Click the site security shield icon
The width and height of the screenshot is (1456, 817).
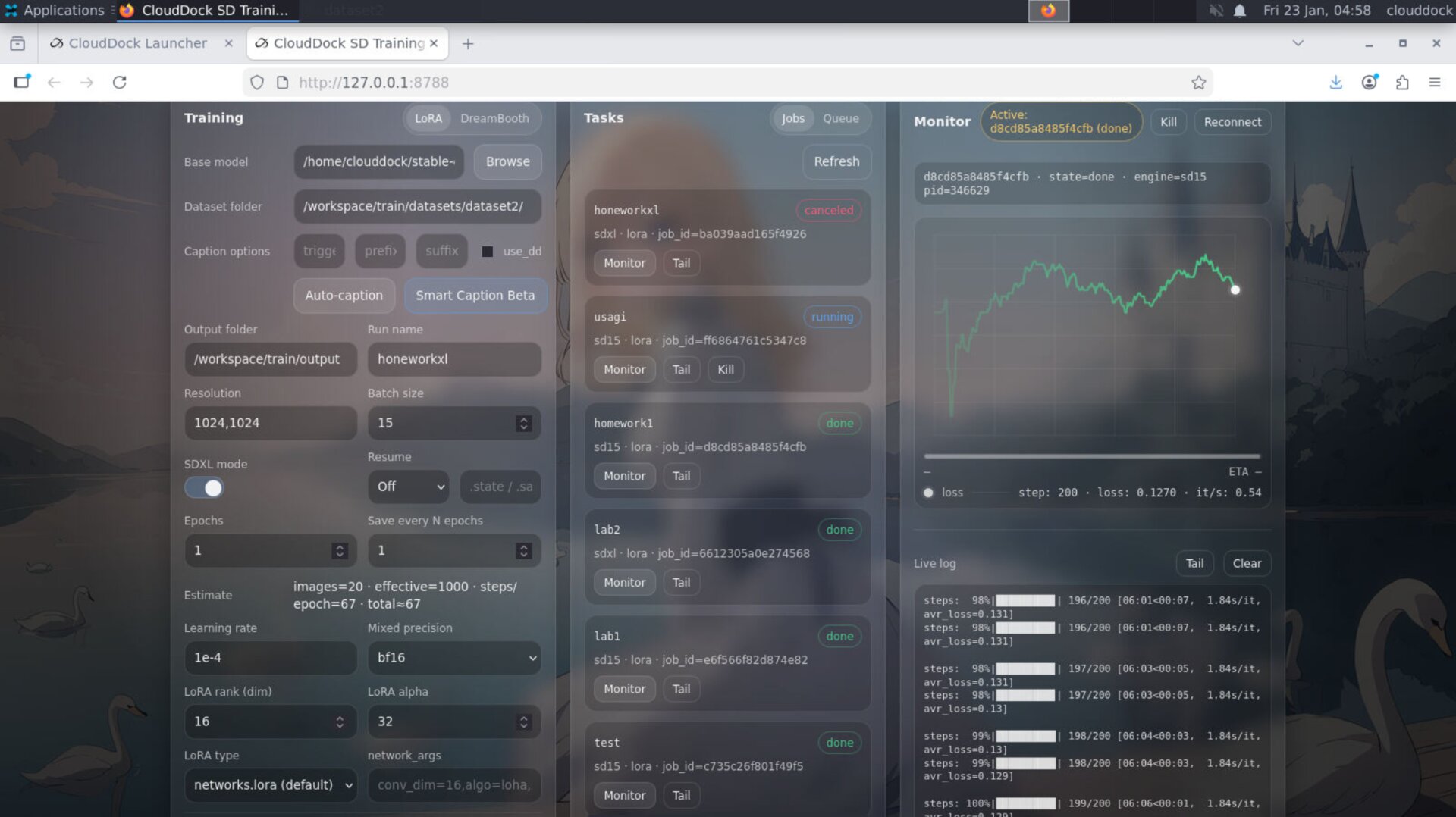coord(257,83)
